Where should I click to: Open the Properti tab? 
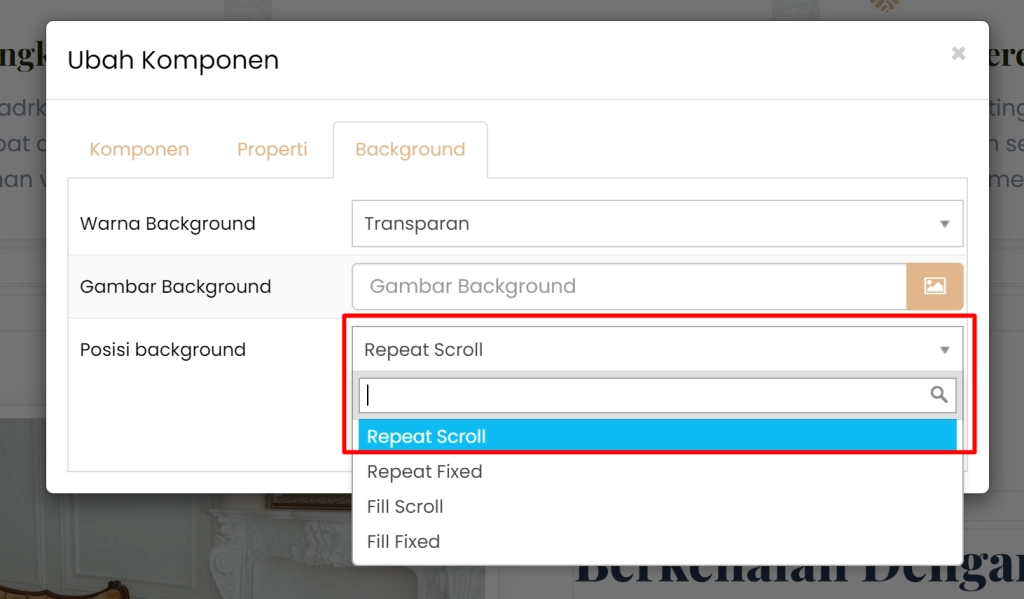(272, 150)
